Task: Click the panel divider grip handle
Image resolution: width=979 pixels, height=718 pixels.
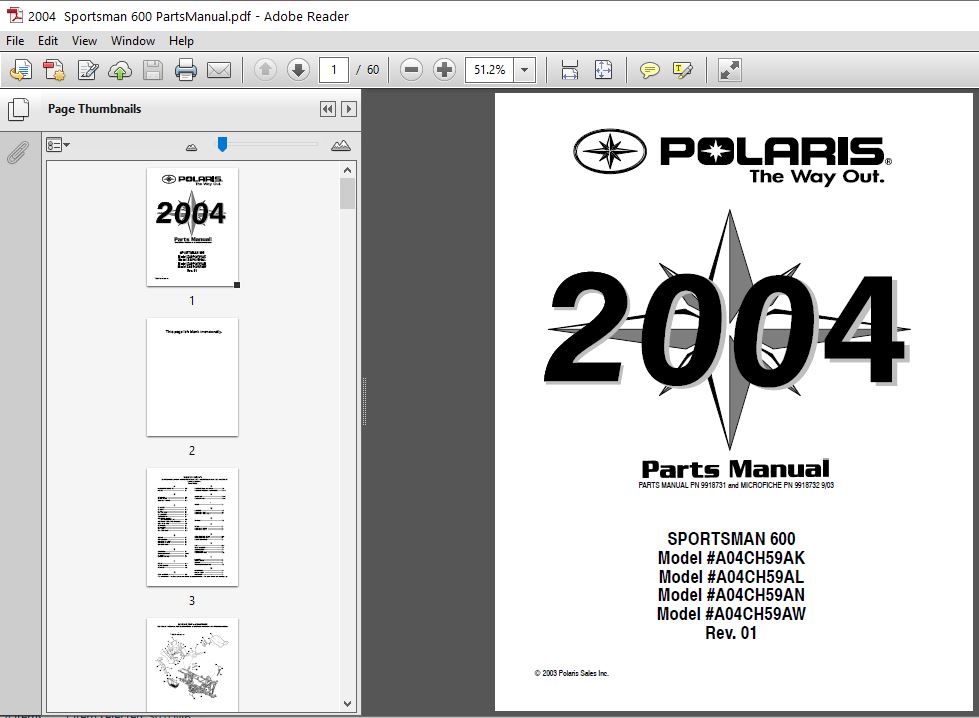Action: click(x=364, y=401)
